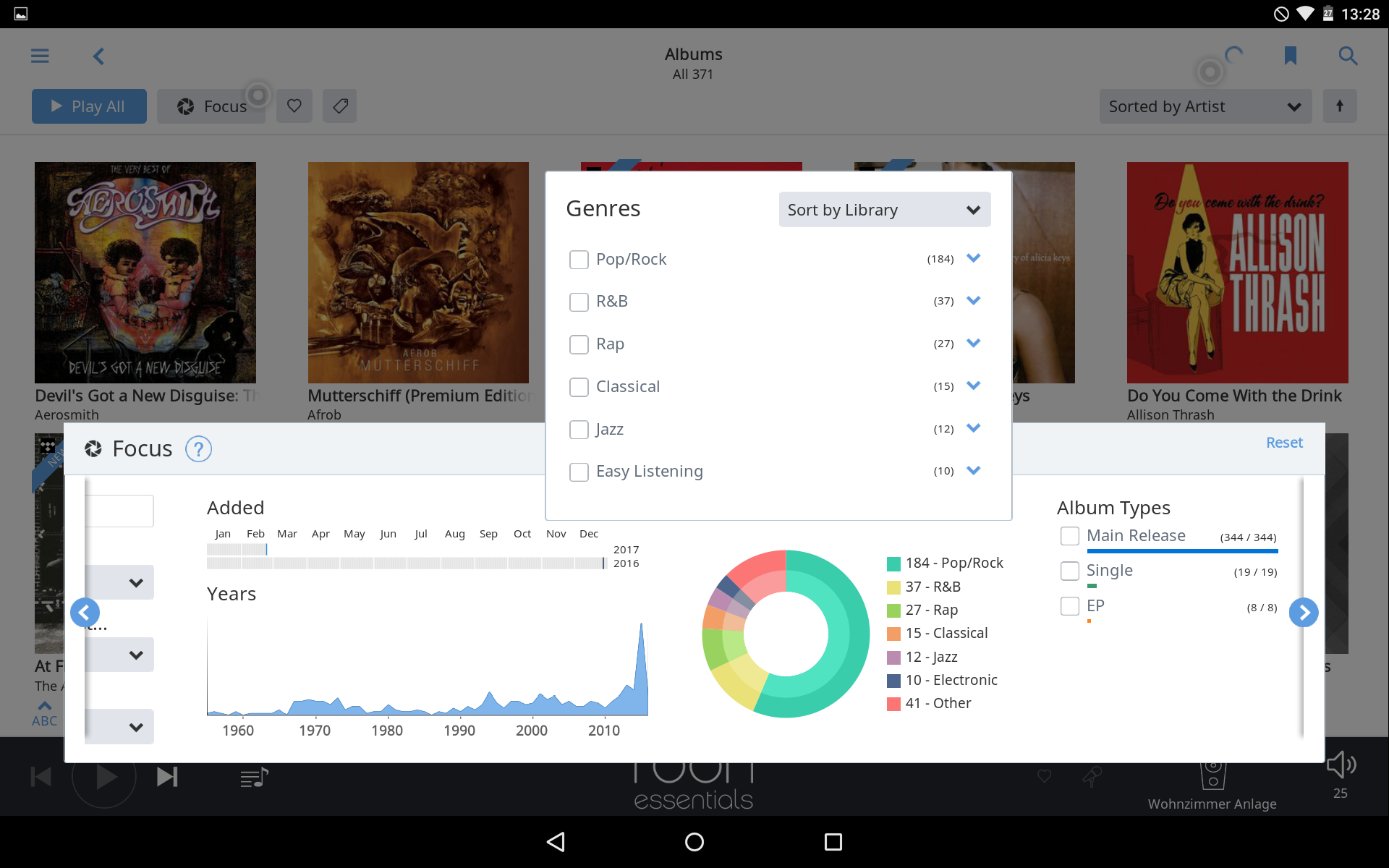Open Afrob Mutterschiff album cover
This screenshot has width=1389, height=868.
(418, 273)
